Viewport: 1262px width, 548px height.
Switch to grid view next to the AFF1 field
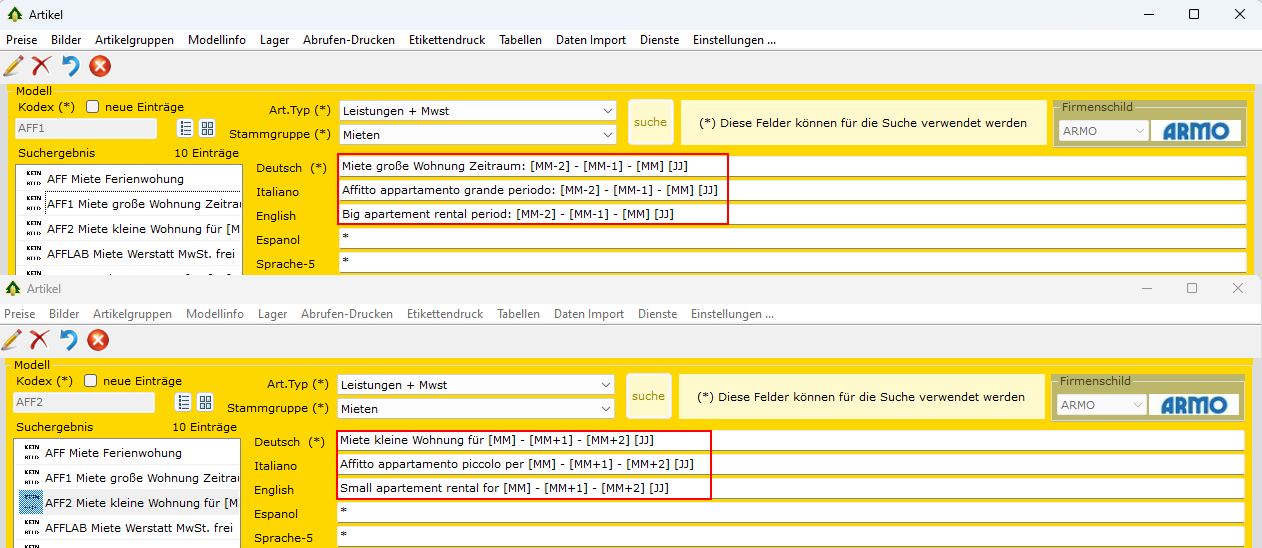[x=207, y=128]
